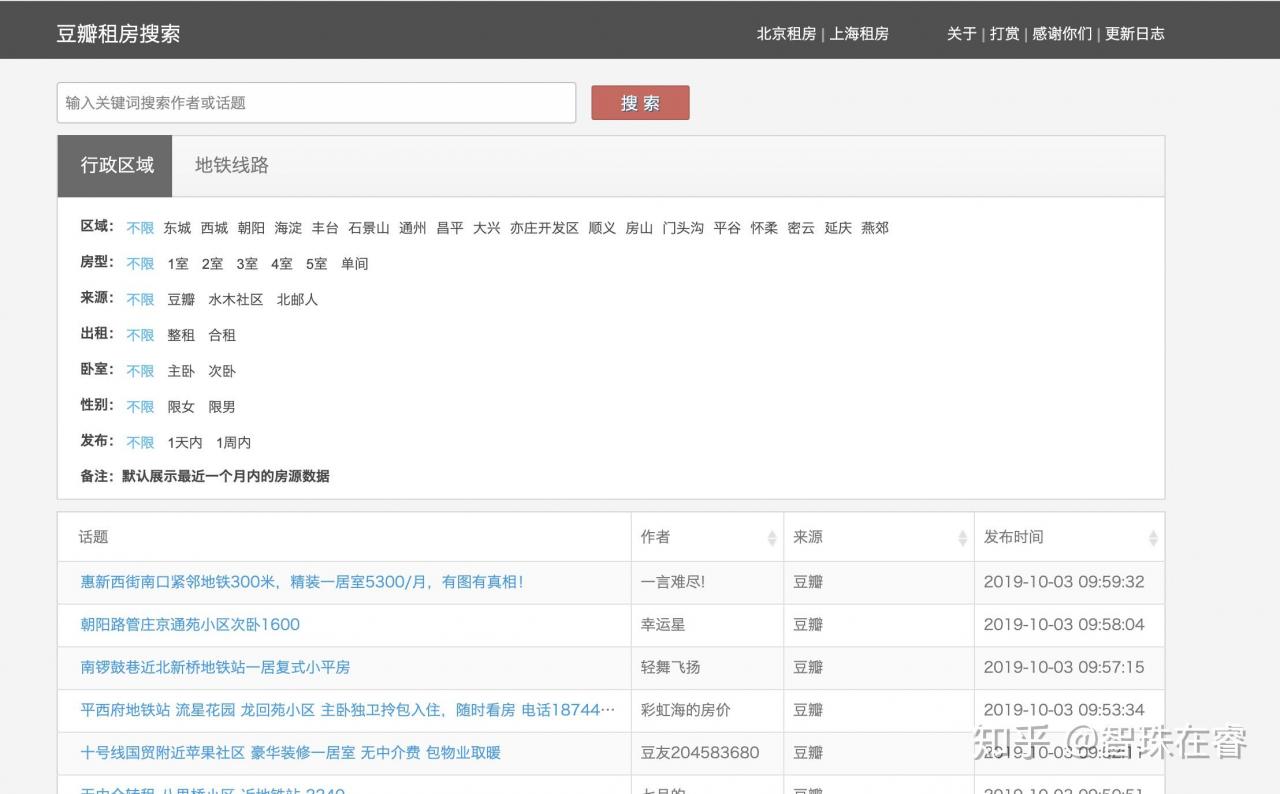Select 不限 in the 房型 filter row
This screenshot has height=794, width=1280.
[x=140, y=264]
